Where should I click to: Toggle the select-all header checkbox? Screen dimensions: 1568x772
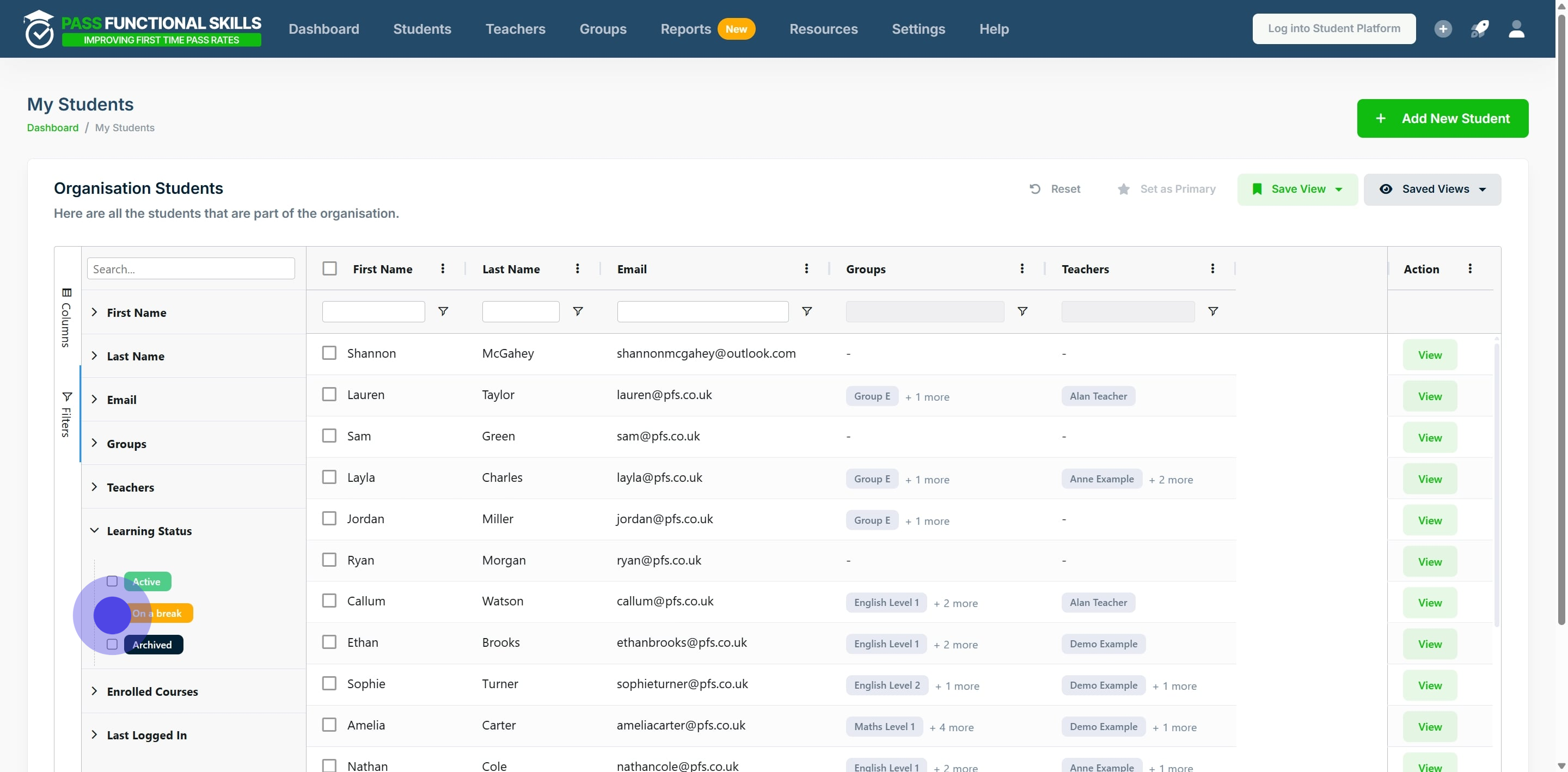329,268
